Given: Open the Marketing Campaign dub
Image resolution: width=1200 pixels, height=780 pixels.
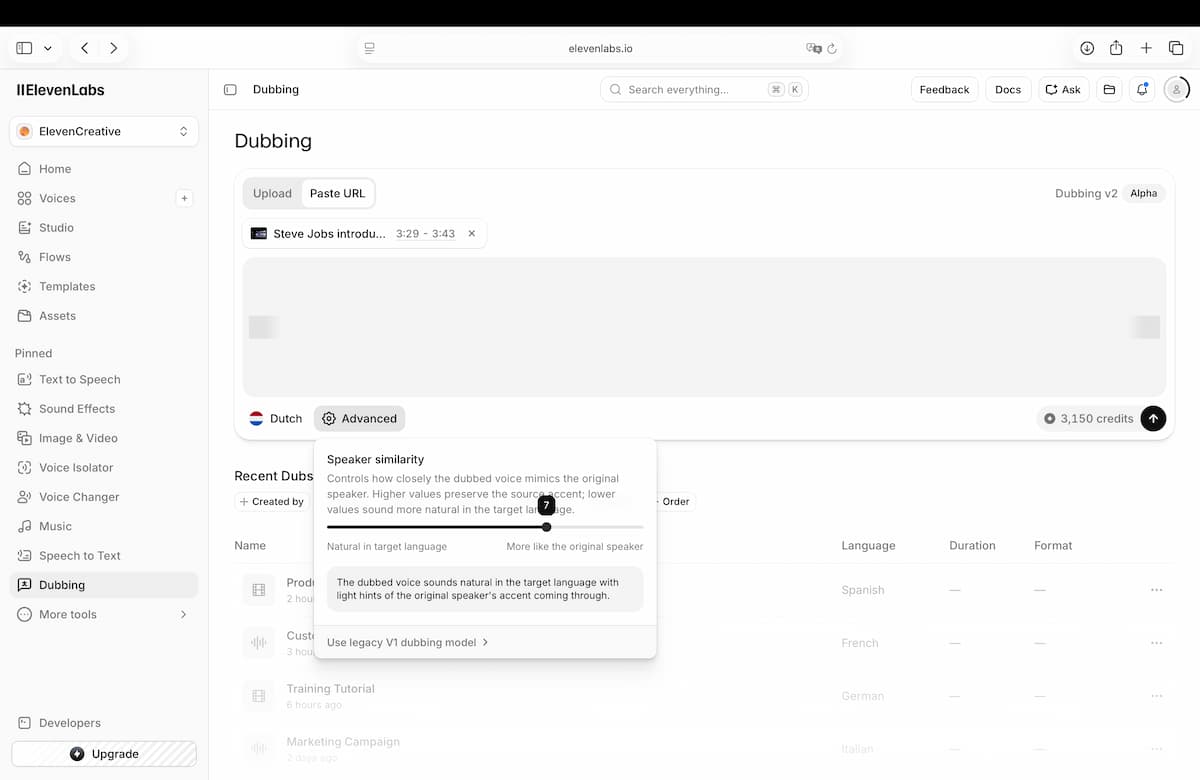Looking at the screenshot, I should coord(704,749).
